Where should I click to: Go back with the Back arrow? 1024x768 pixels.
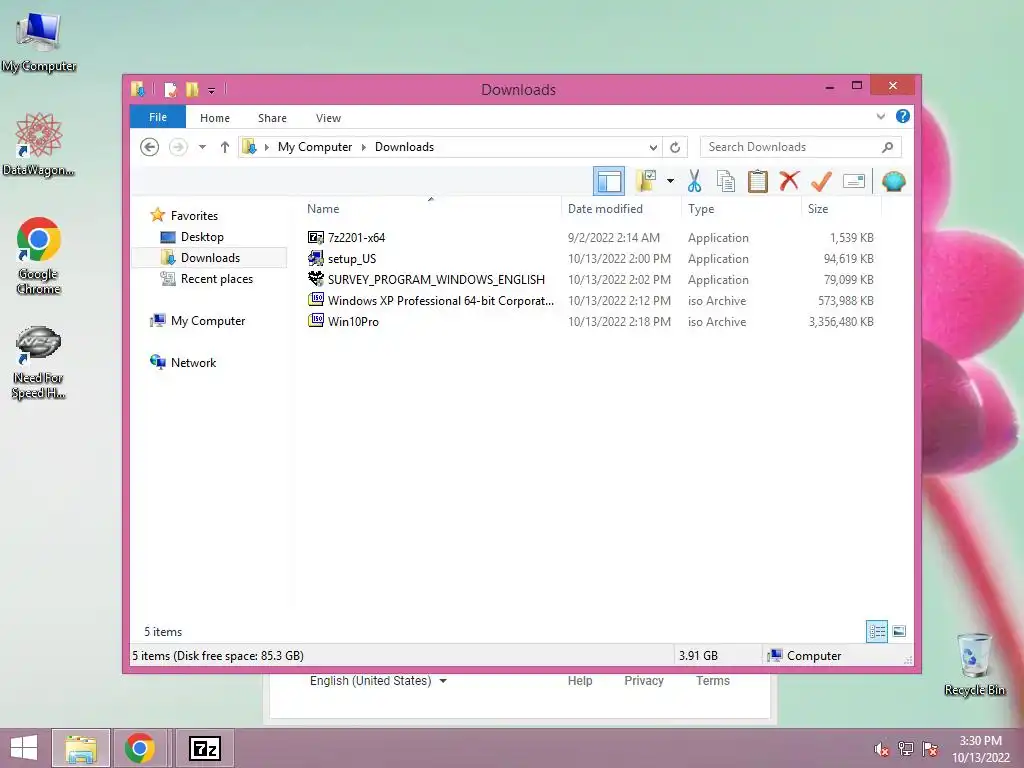coord(150,147)
